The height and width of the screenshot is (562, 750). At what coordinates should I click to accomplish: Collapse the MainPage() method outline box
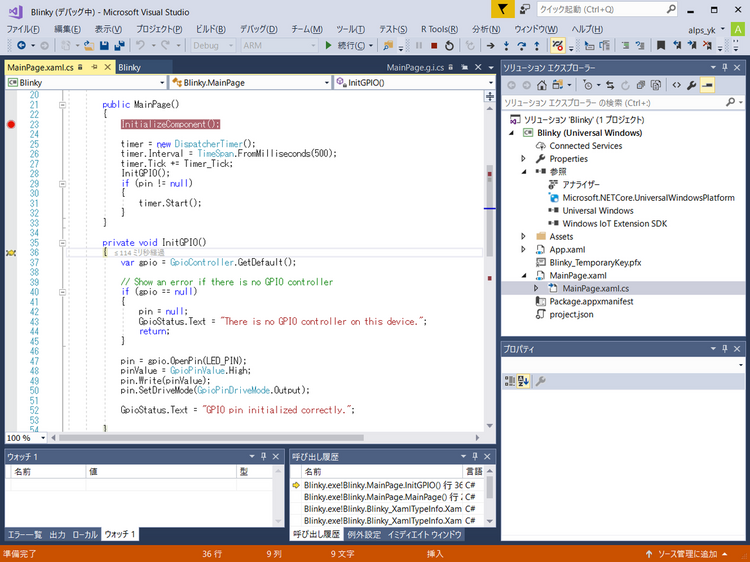point(62,104)
